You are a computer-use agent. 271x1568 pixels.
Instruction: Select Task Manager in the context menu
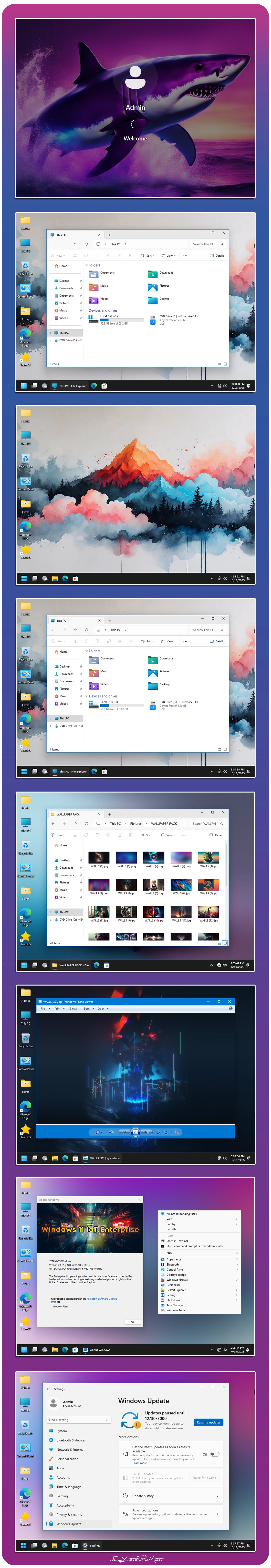click(200, 1305)
